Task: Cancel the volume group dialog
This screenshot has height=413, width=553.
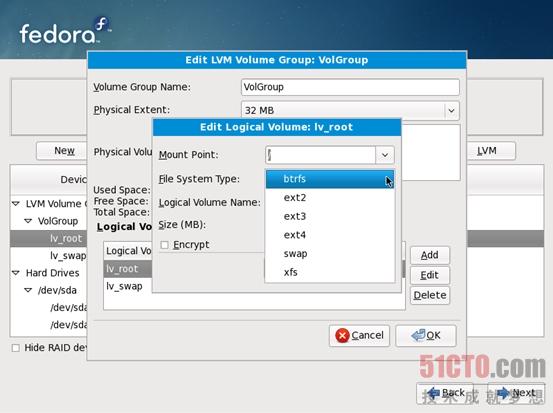Action: click(x=359, y=335)
